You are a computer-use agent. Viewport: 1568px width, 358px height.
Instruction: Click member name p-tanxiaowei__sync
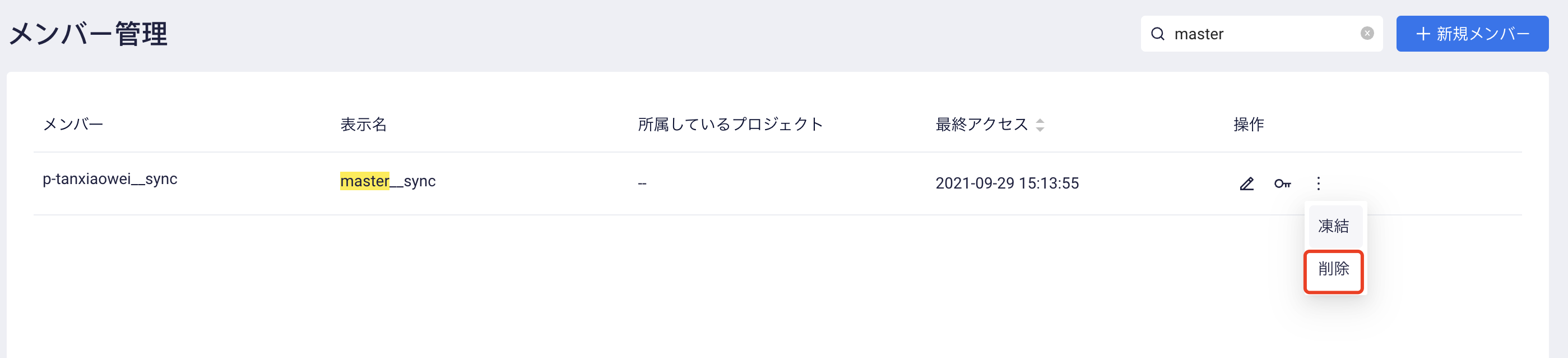coord(110,178)
